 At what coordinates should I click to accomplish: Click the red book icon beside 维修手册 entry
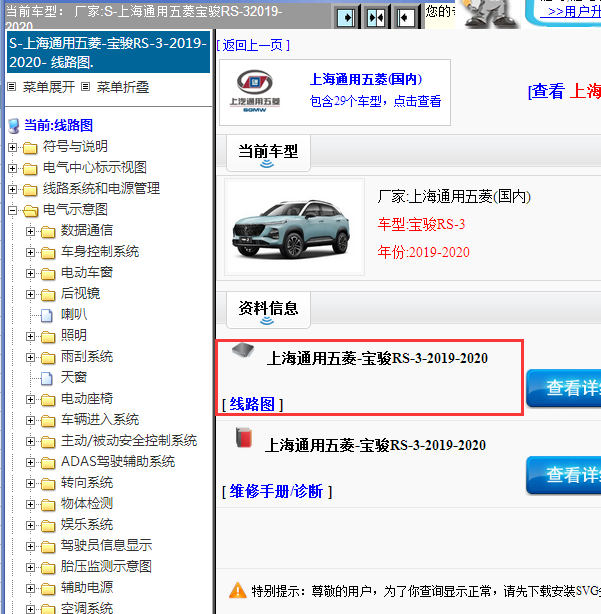(244, 437)
